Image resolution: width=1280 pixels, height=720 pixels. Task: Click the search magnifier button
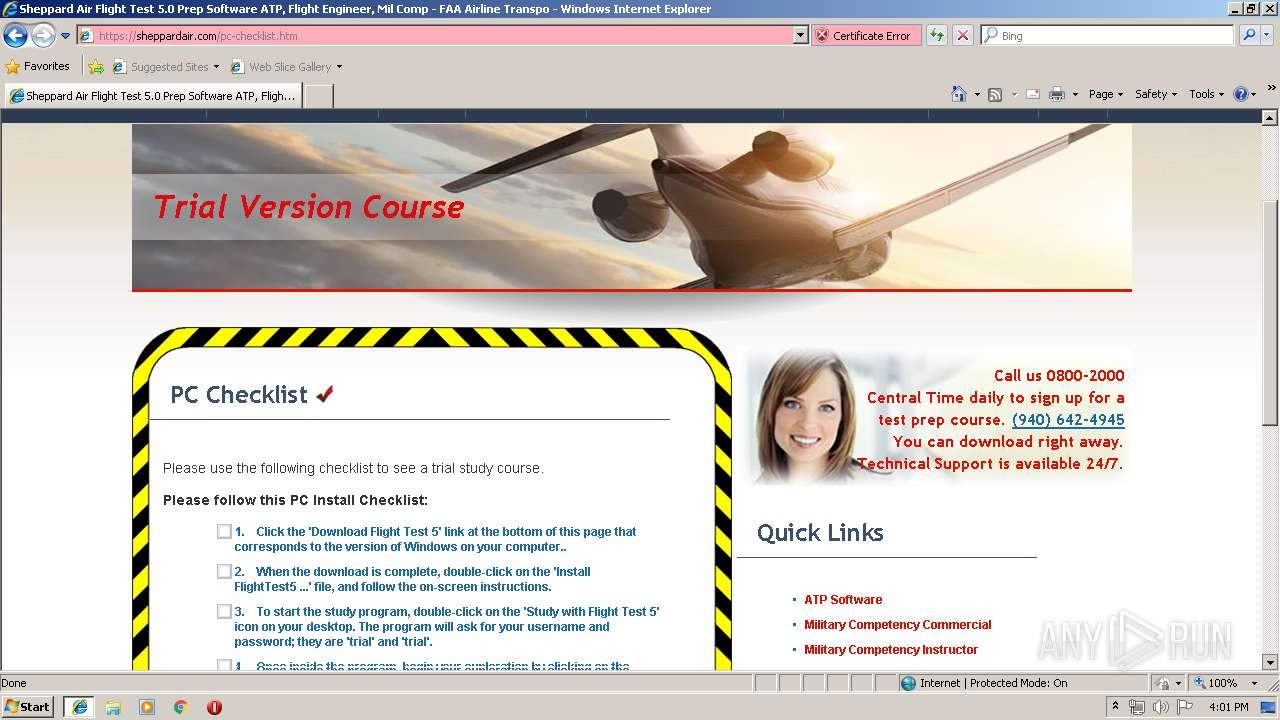point(1248,35)
